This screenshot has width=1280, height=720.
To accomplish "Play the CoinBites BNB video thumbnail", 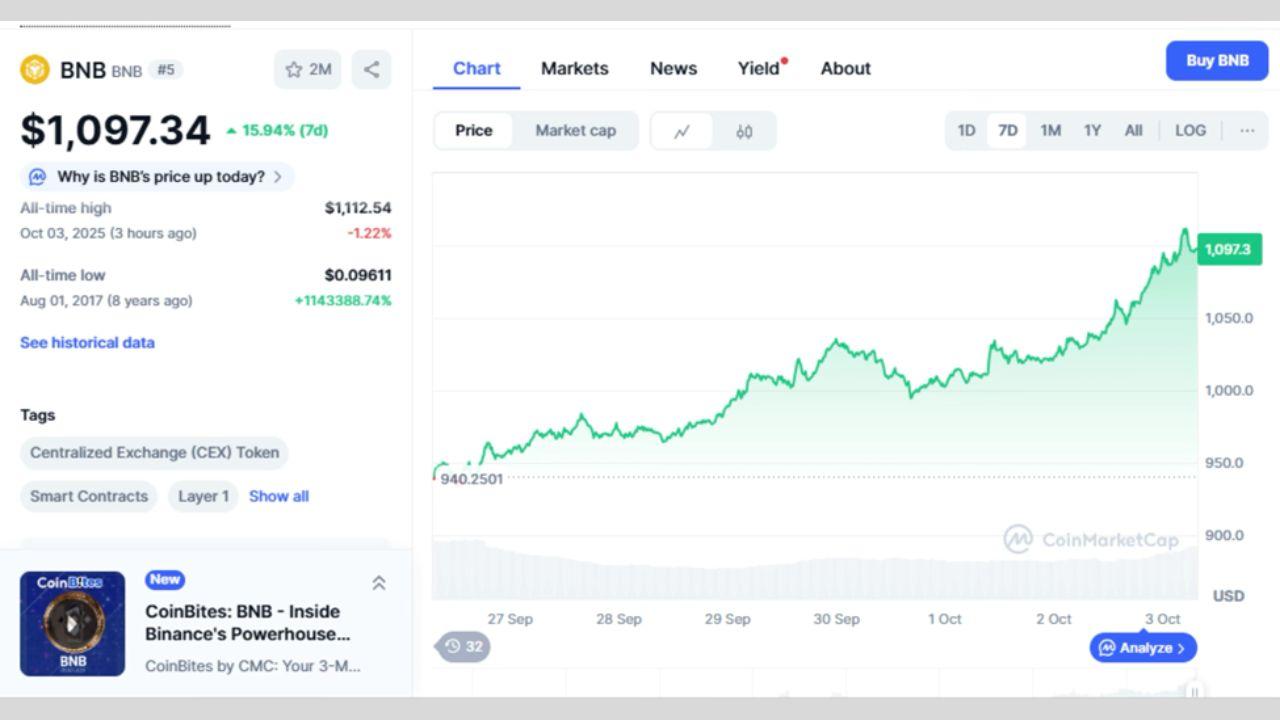I will click(72, 623).
